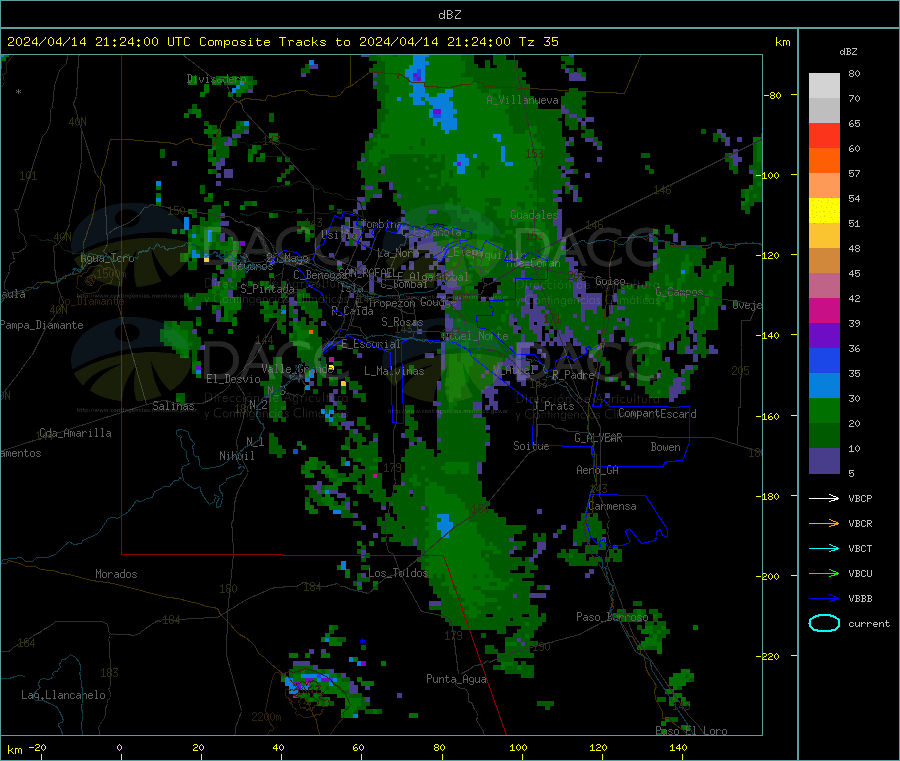900x761 pixels.
Task: Pick the bright yellow swatch in the dBZ scale
Action: [x=824, y=211]
